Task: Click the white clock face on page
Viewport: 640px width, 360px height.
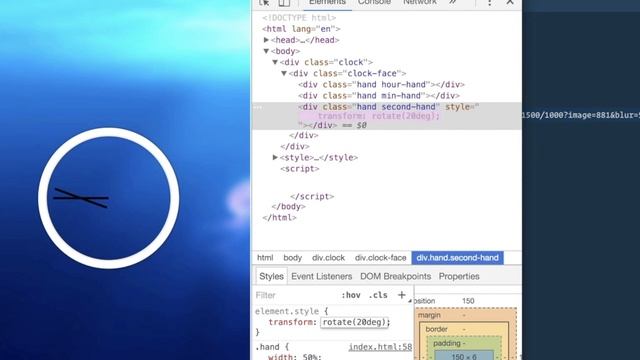Action: [x=109, y=198]
